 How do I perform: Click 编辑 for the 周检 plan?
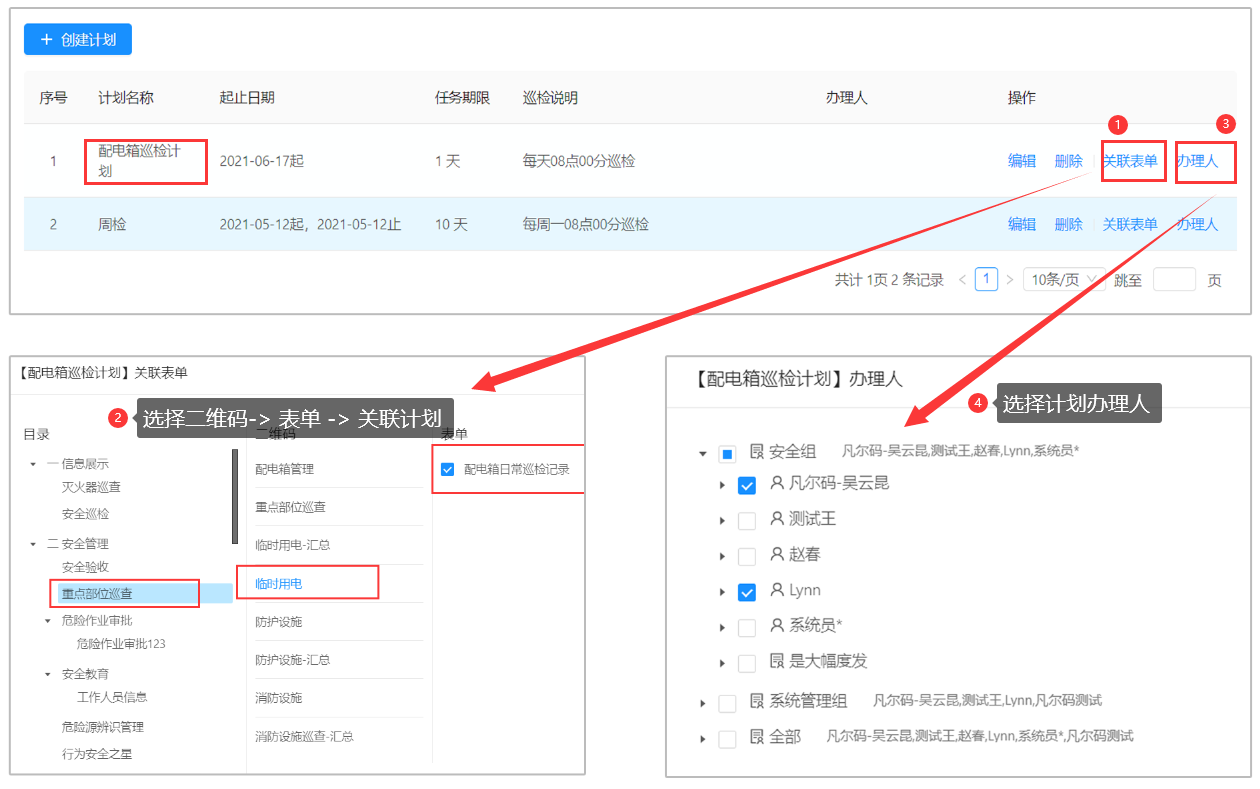(1022, 224)
